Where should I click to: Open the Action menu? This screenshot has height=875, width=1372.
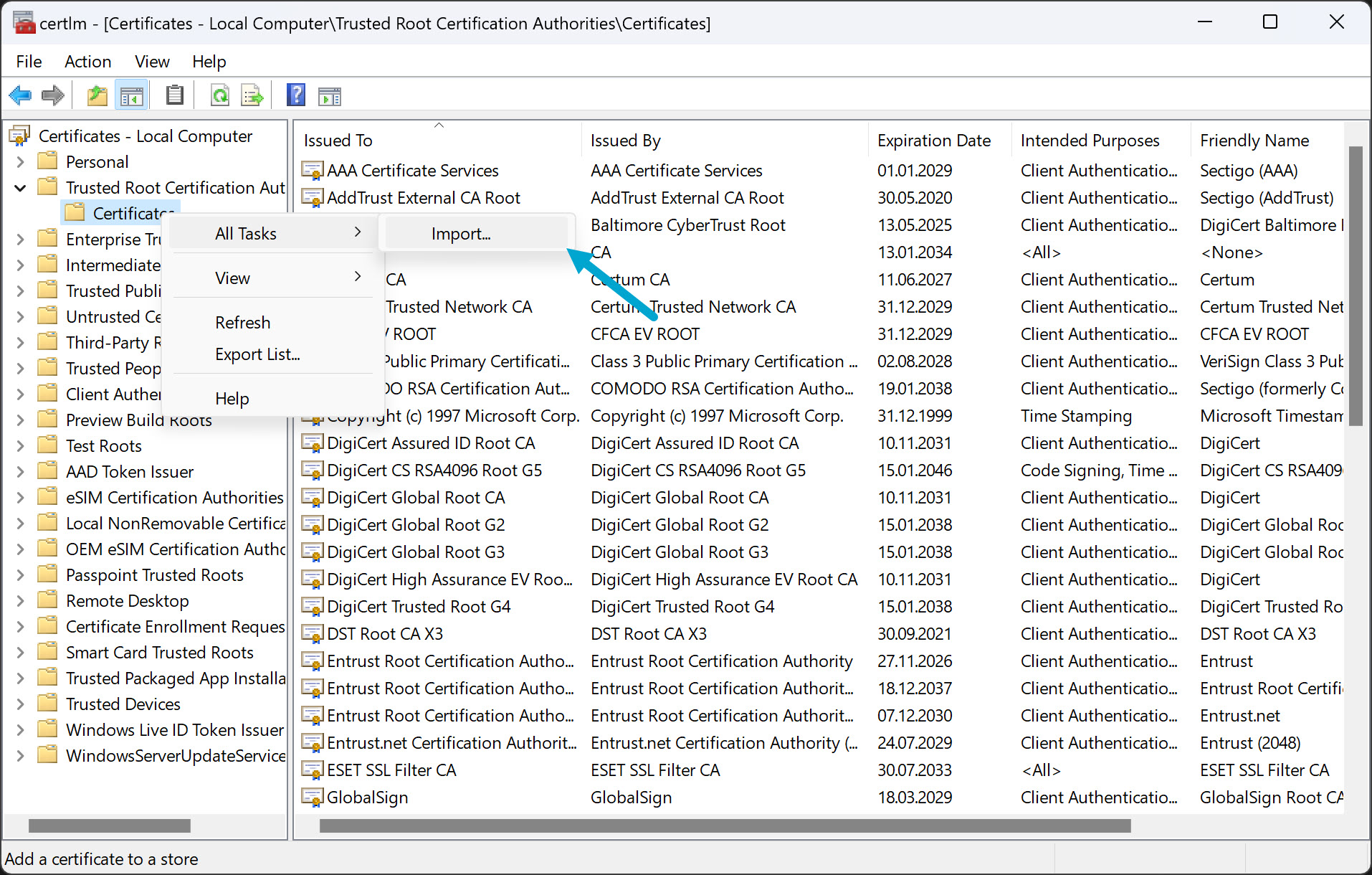click(87, 62)
